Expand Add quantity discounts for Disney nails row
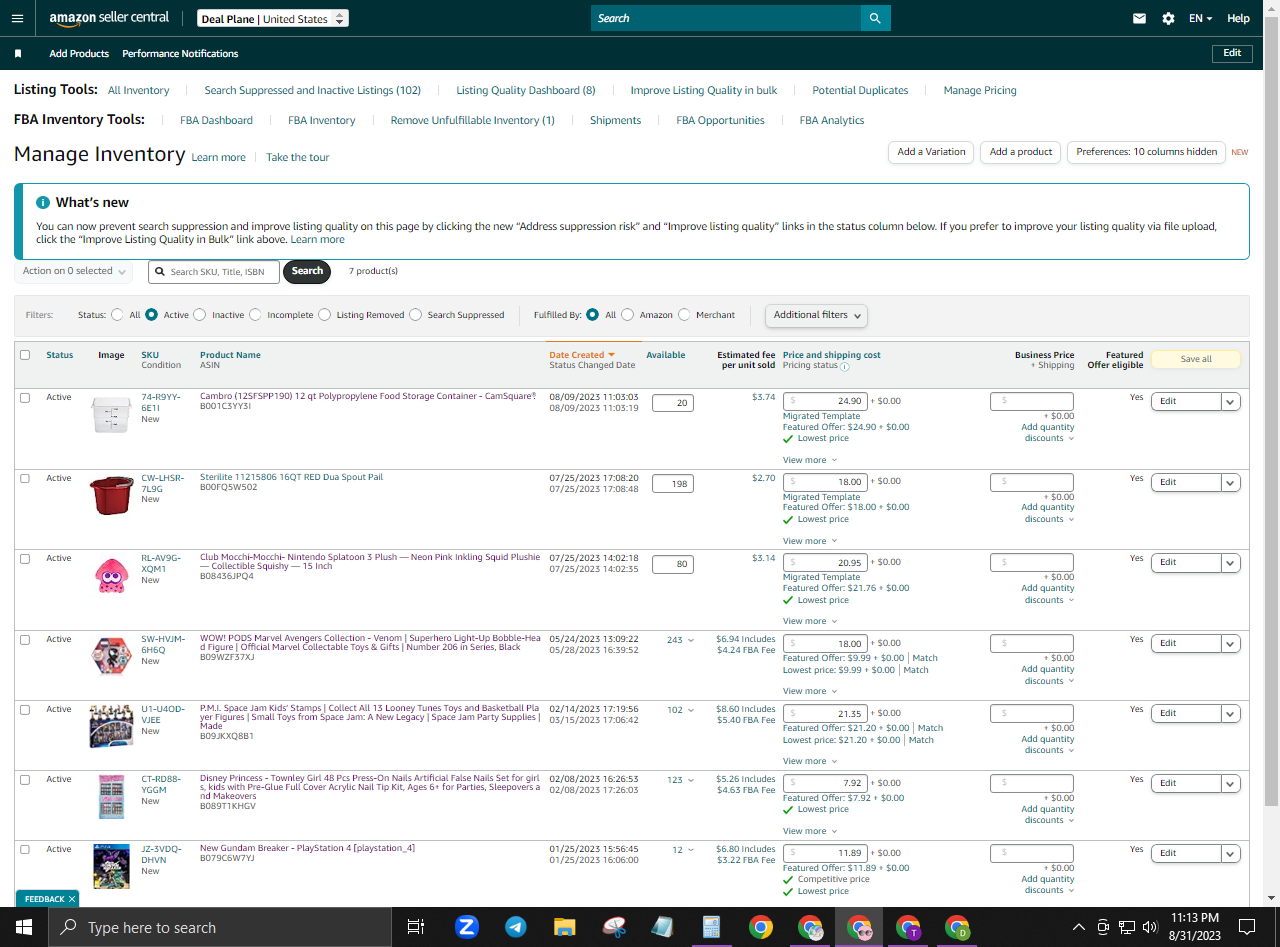The width and height of the screenshot is (1280, 947). [1049, 815]
